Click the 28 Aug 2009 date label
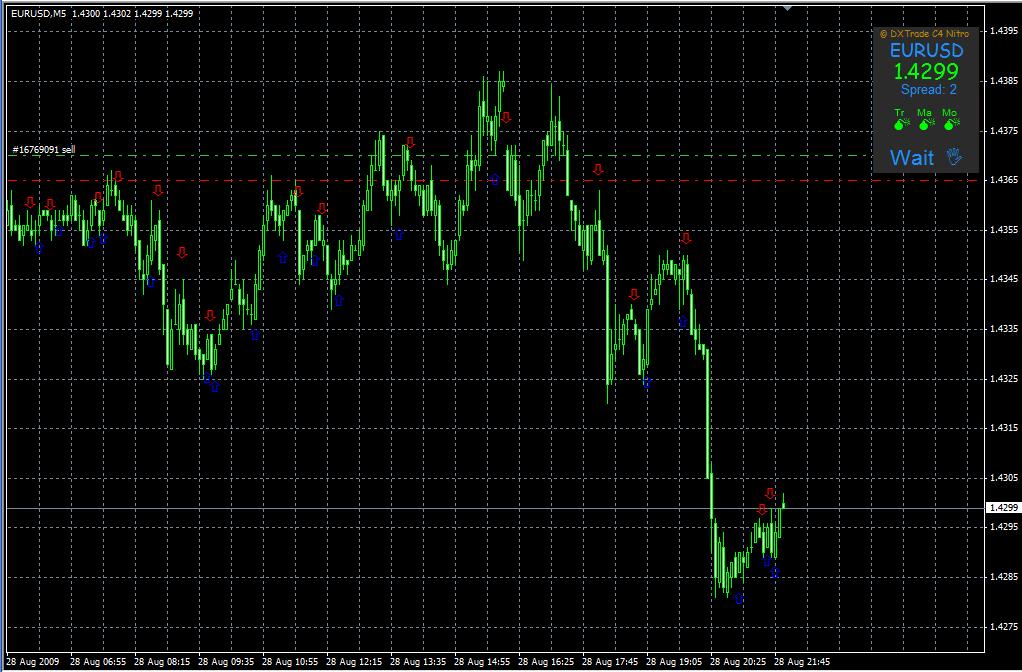Image resolution: width=1022 pixels, height=672 pixels. pyautogui.click(x=32, y=662)
